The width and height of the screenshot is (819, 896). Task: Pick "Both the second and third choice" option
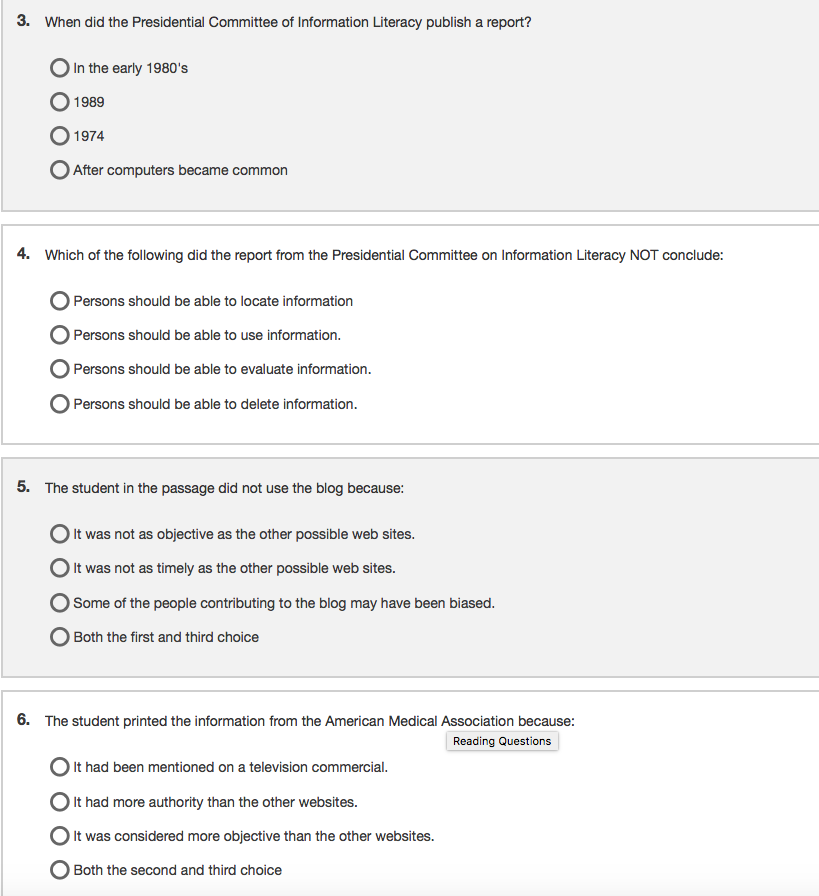click(x=59, y=869)
